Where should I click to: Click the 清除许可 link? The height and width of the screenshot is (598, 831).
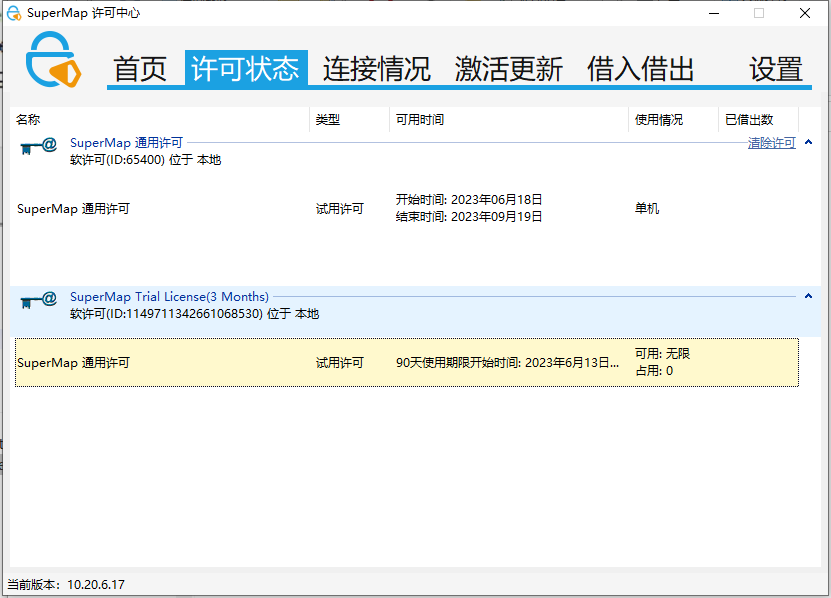click(772, 143)
